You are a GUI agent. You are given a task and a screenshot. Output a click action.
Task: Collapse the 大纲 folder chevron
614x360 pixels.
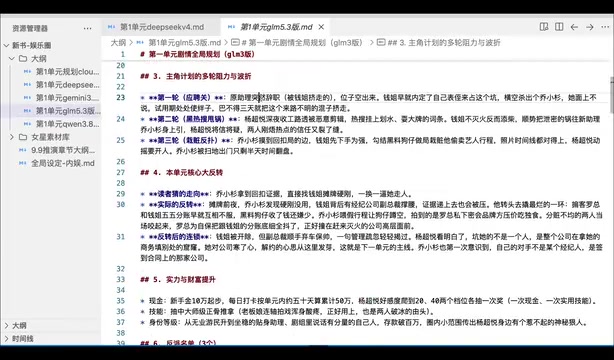click(x=12, y=59)
